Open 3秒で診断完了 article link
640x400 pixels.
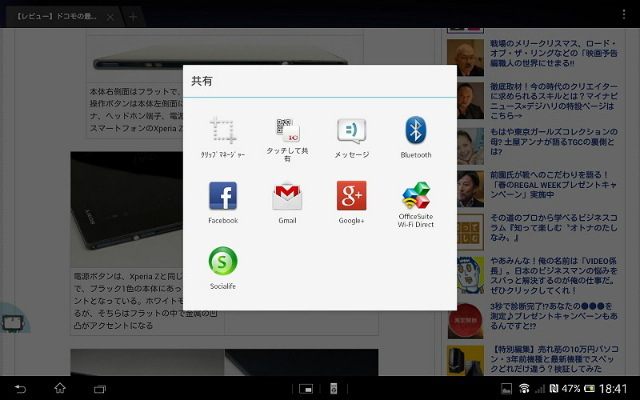554,316
